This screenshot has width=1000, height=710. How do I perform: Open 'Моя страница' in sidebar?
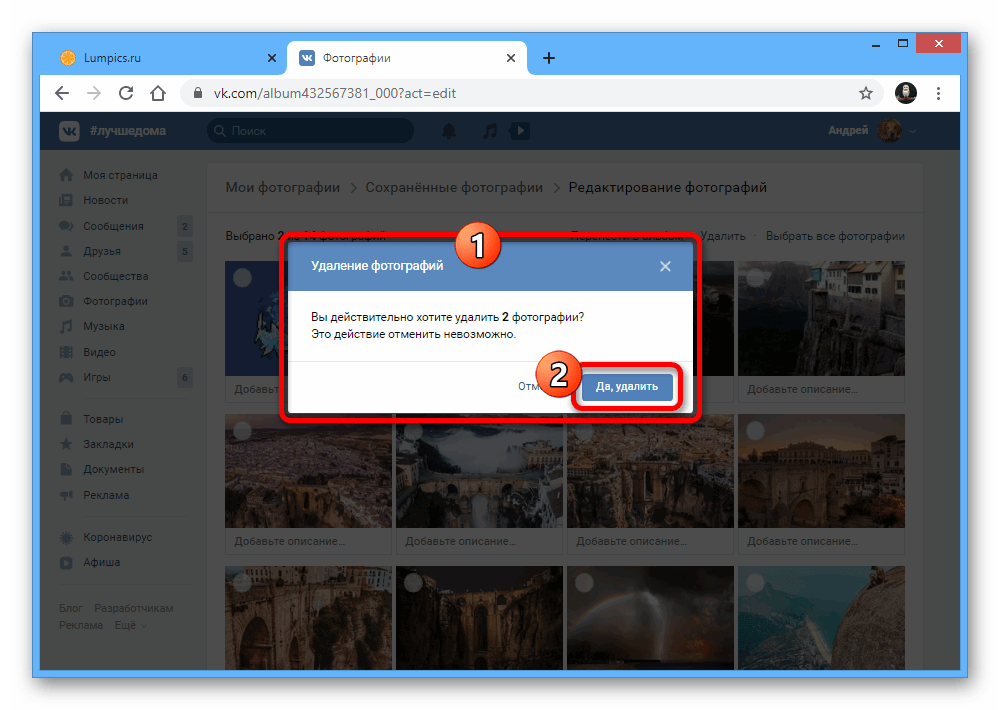[120, 175]
